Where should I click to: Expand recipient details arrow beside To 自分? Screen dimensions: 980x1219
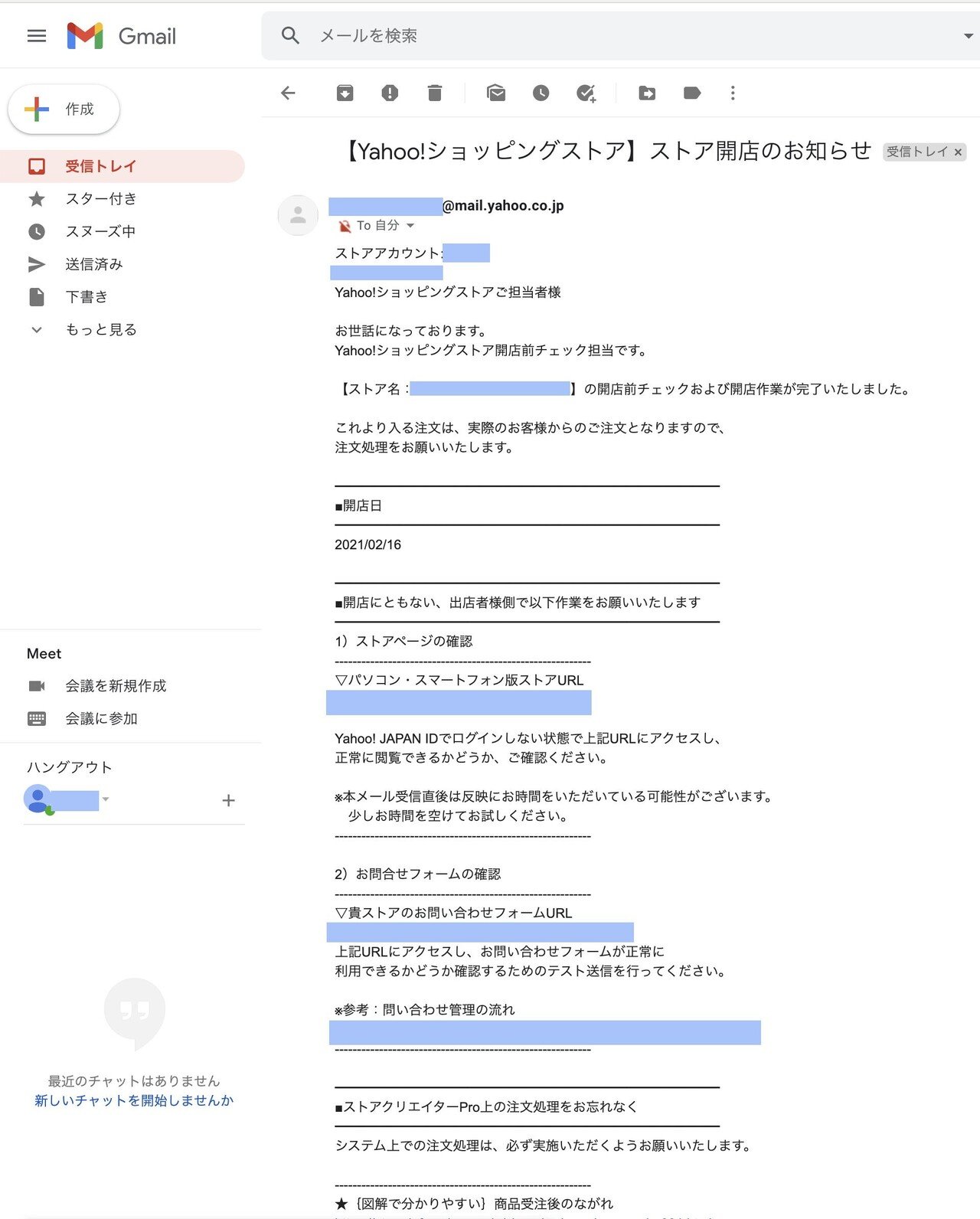point(410,226)
